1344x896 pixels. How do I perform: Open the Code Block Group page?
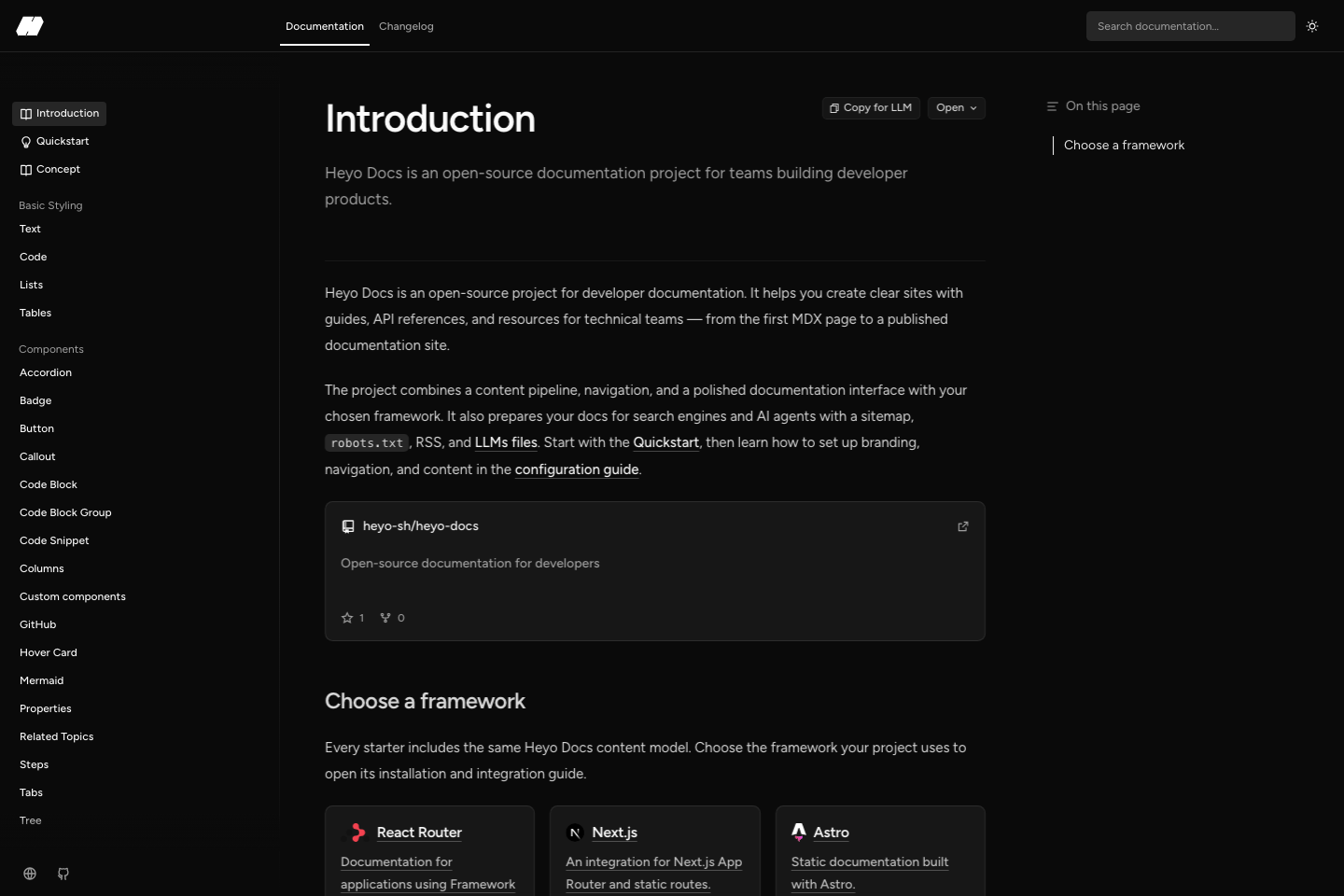pos(65,513)
